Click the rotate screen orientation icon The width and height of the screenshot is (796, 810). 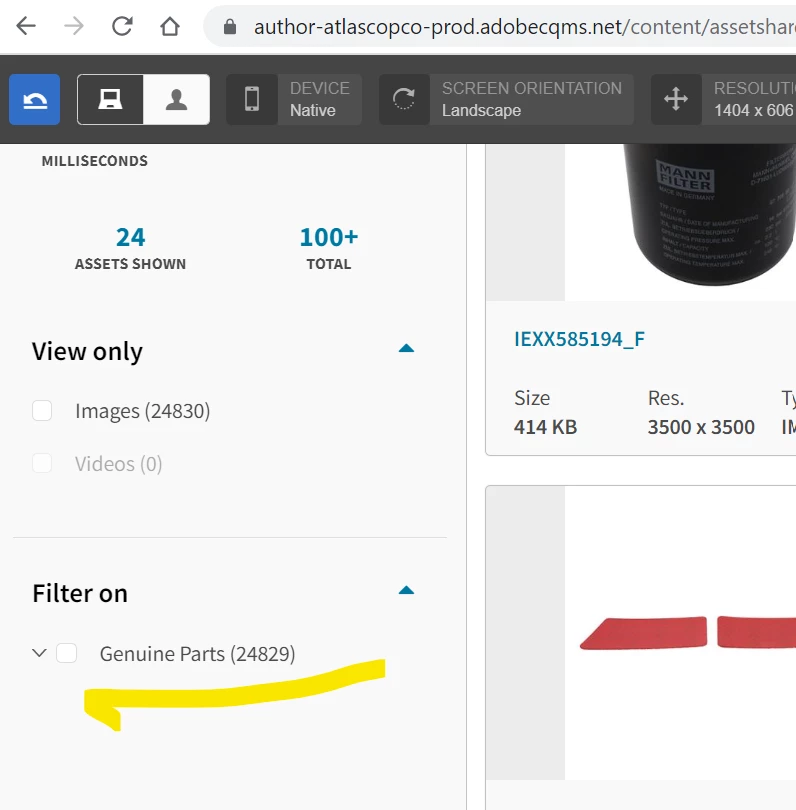(x=404, y=99)
